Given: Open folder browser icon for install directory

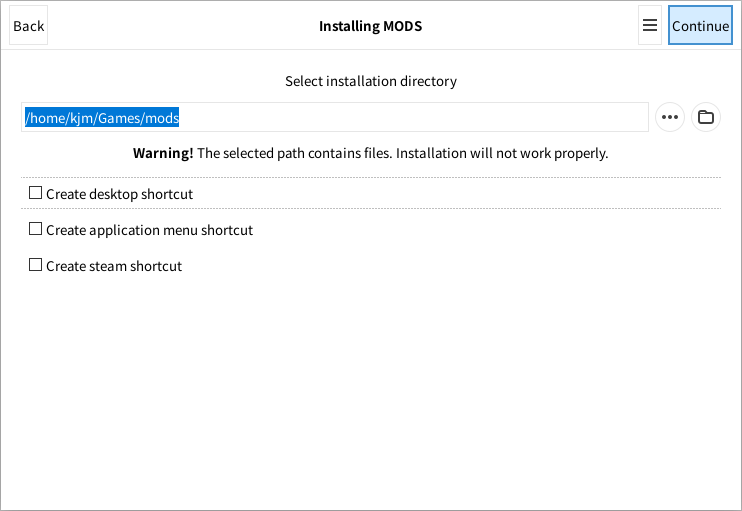Looking at the screenshot, I should [x=706, y=117].
